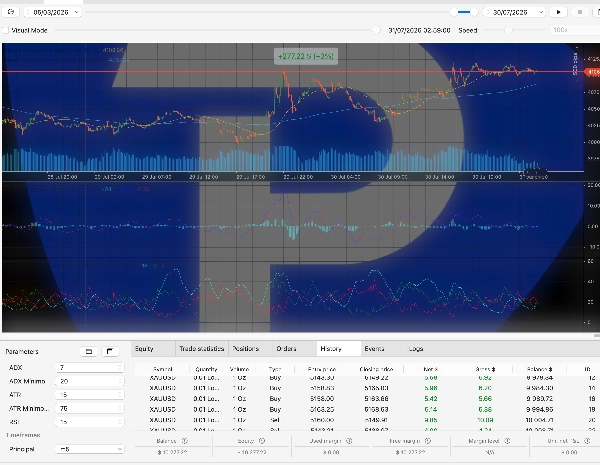Sort by the Entry price column header
The height and width of the screenshot is (465, 600).
tap(322, 369)
